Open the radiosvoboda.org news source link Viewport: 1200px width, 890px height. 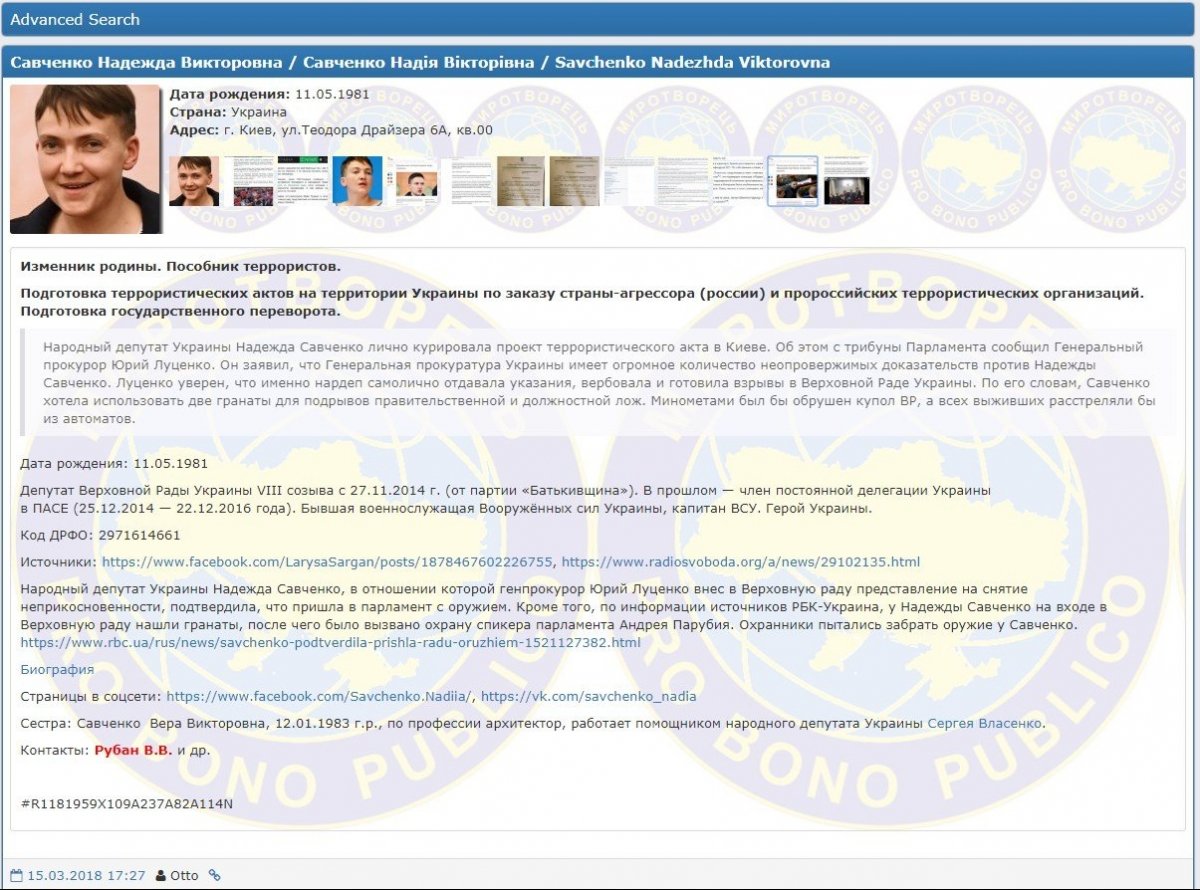coord(741,562)
